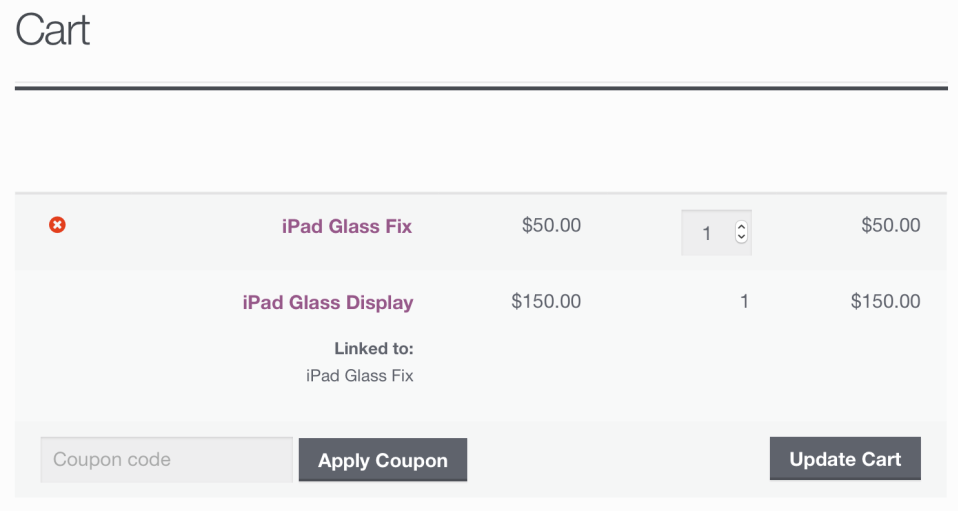Click the 'Linked to:' label
This screenshot has height=511, width=958.
pyautogui.click(x=373, y=349)
